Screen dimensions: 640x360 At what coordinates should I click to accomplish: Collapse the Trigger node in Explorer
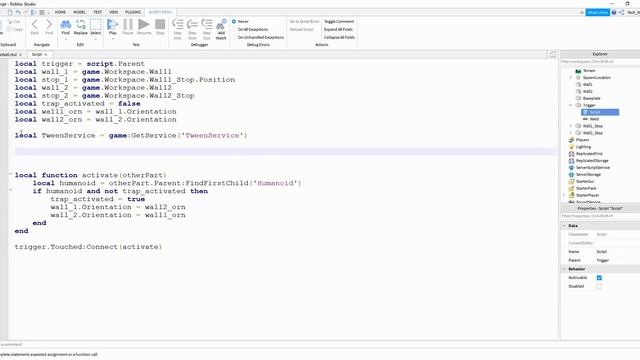click(571, 105)
